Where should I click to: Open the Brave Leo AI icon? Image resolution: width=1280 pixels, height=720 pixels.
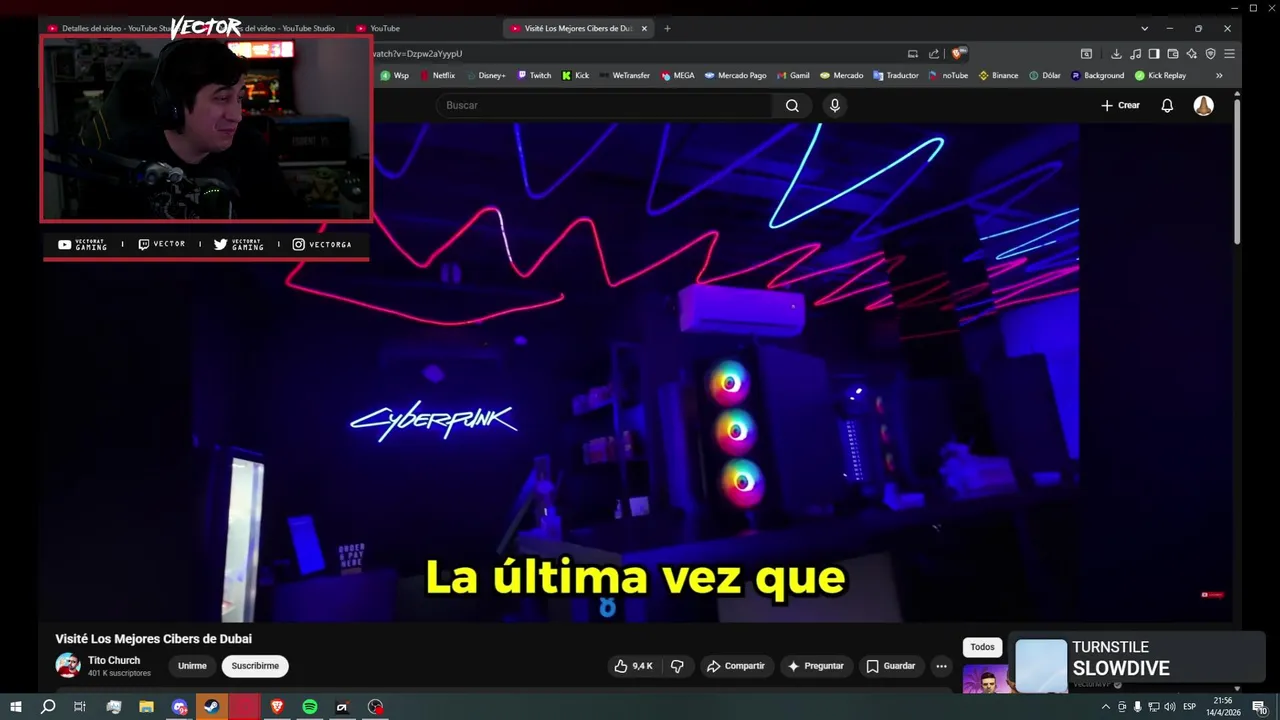click(1192, 53)
